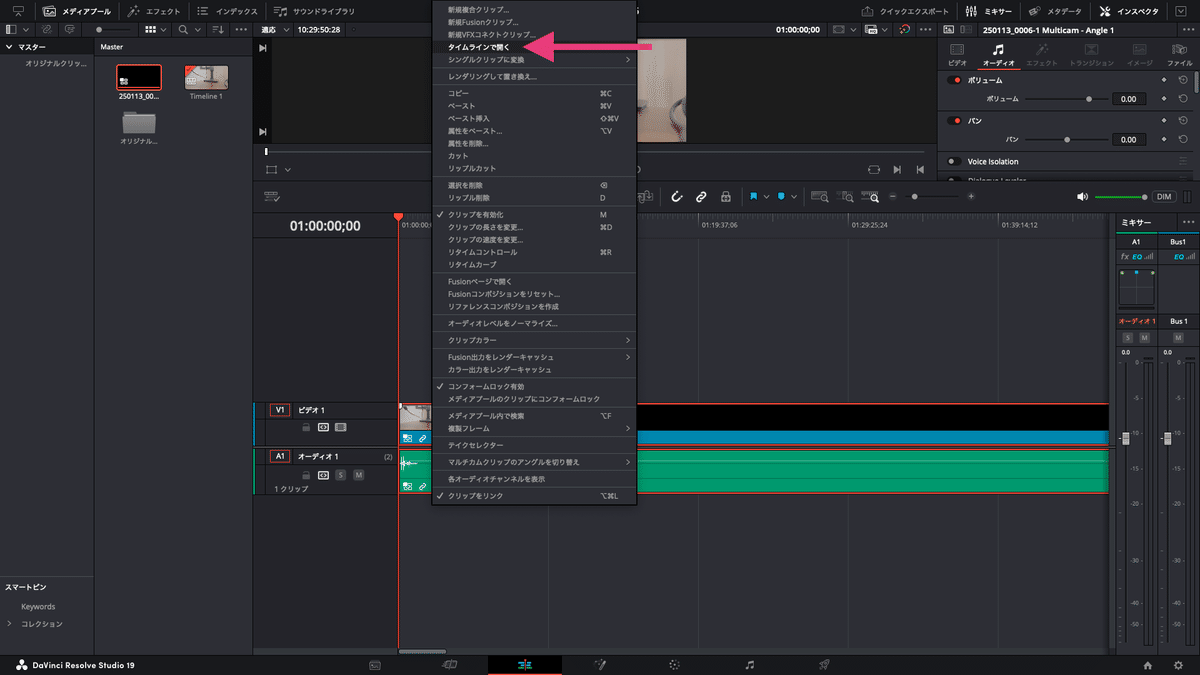Add a blue marker in the timeline toolbar
This screenshot has height=675, width=1200.
coord(781,197)
